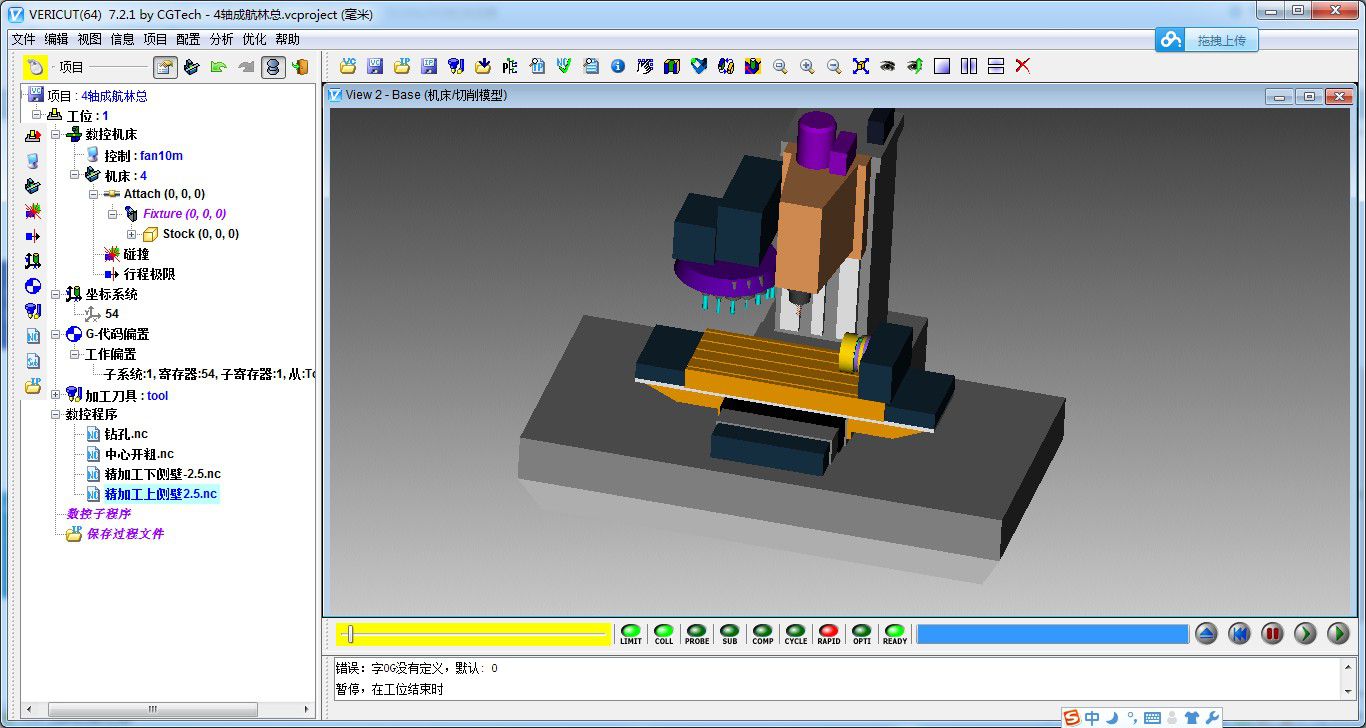
Task: Collapse the G-代码偏置 tree node
Action: (x=56, y=334)
